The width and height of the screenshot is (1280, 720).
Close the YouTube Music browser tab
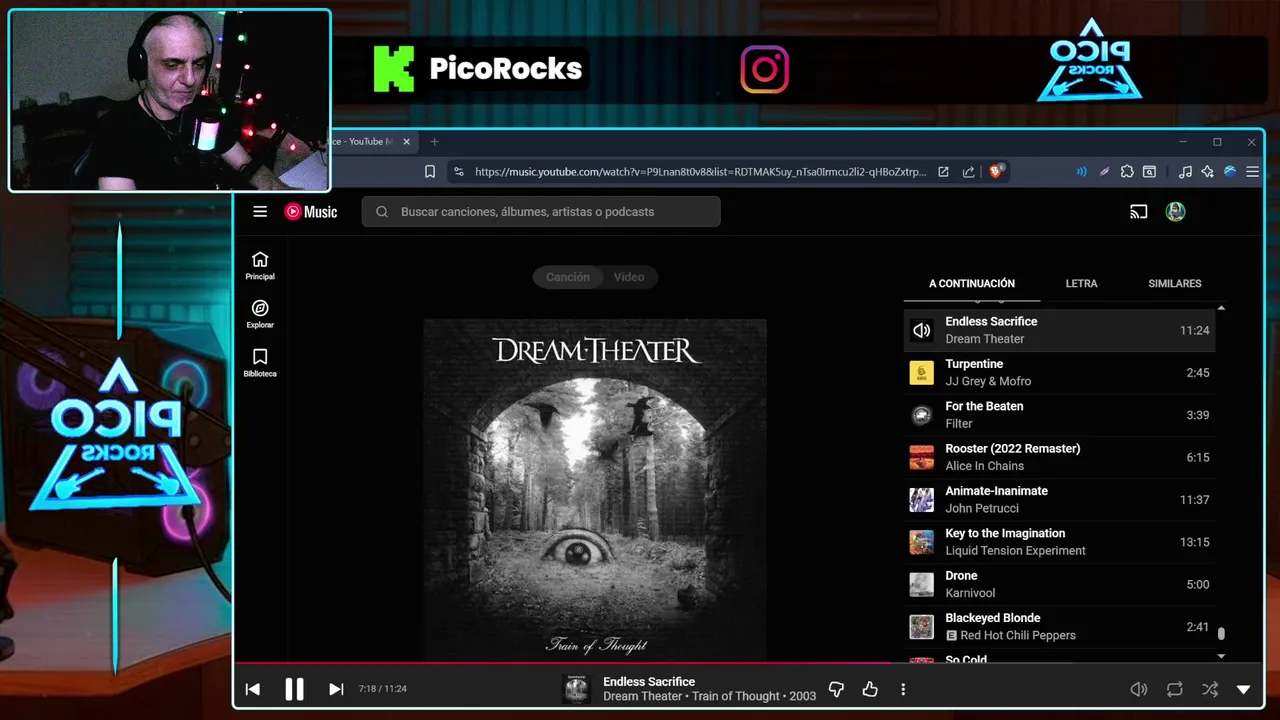407,142
